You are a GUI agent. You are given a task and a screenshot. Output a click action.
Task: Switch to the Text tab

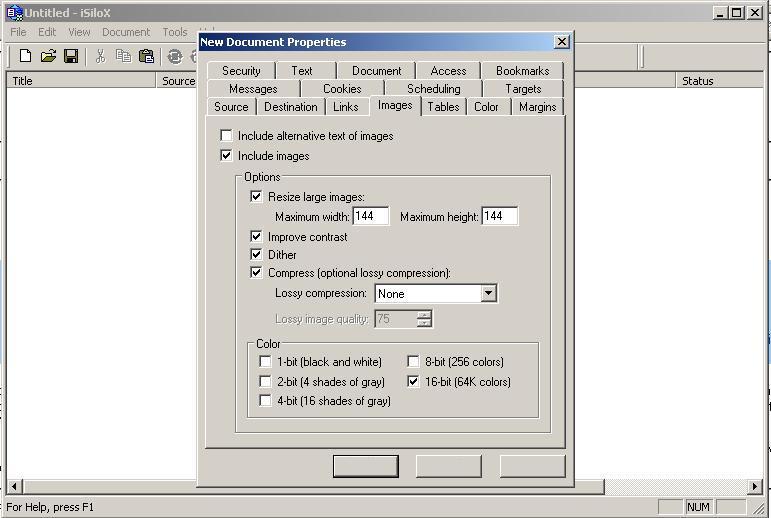point(302,71)
